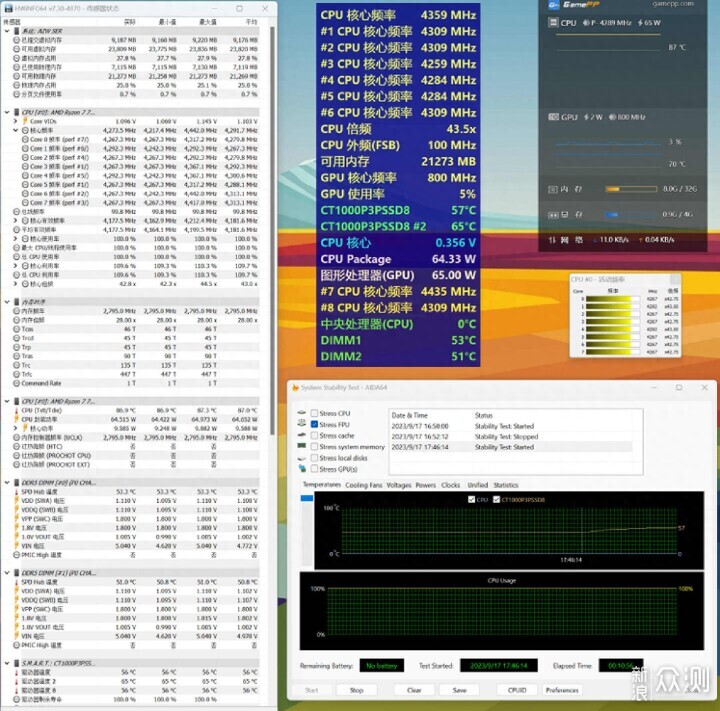Collapse the DDR5 DIMM [#0] sensor group

[x=7, y=482]
